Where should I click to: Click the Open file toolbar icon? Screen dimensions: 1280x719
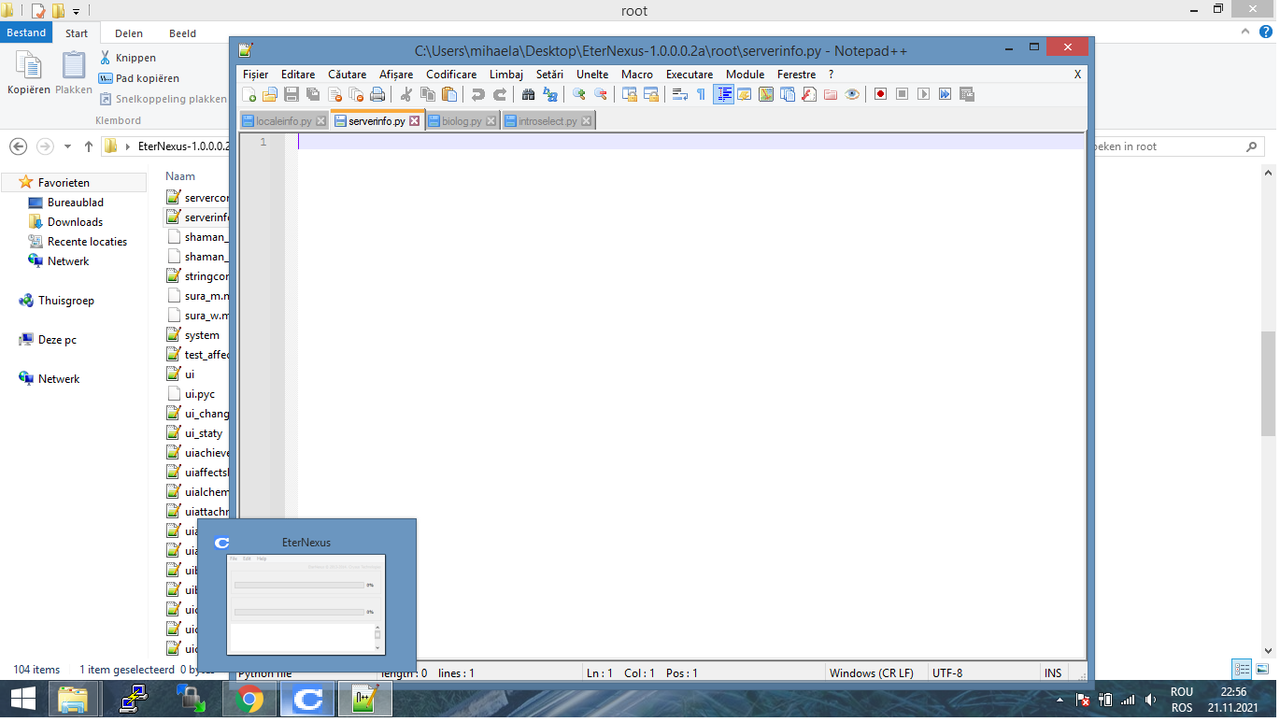click(x=270, y=95)
